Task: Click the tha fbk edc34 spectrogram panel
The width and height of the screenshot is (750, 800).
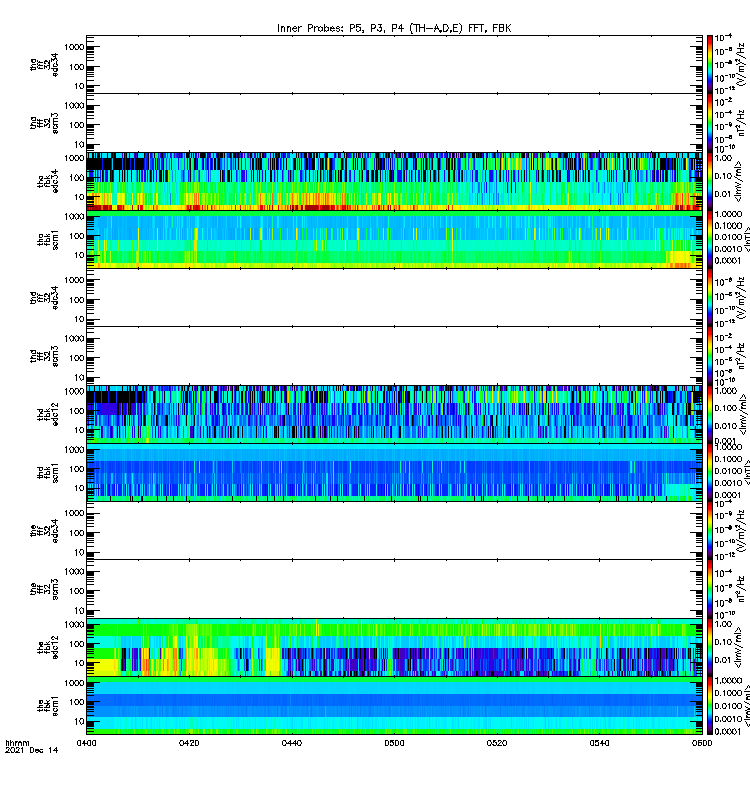Action: coord(394,181)
